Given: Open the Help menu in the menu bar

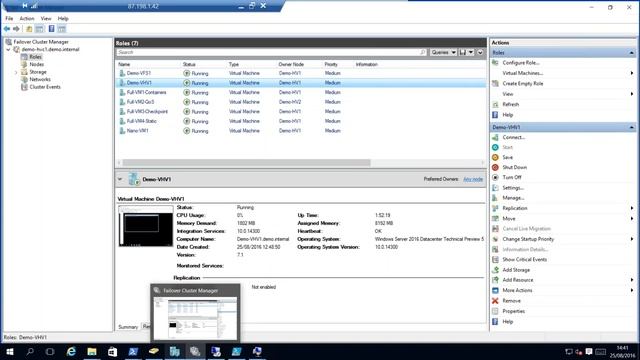Looking at the screenshot, I should point(63,18).
